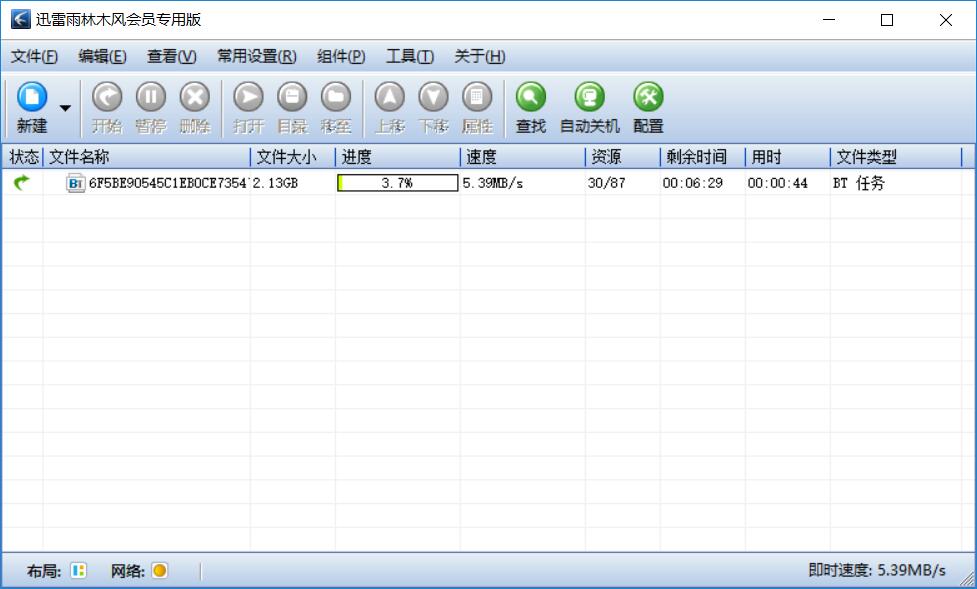This screenshot has height=589, width=977.
Task: Maximize the 迅雷 window
Action: tap(887, 20)
